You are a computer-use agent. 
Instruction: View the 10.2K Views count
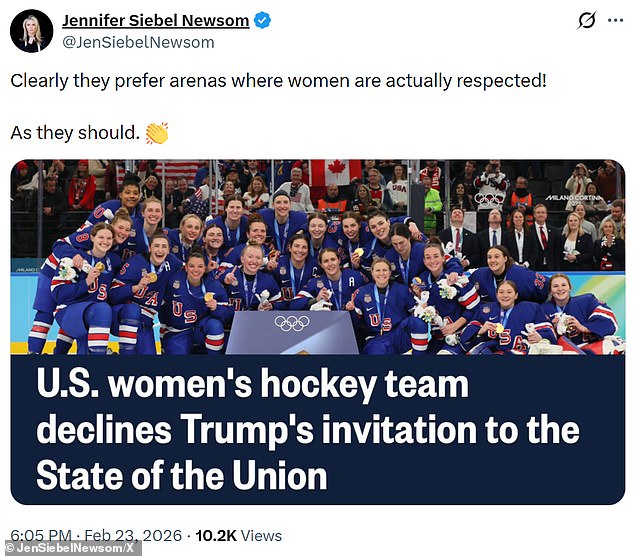coord(238,537)
